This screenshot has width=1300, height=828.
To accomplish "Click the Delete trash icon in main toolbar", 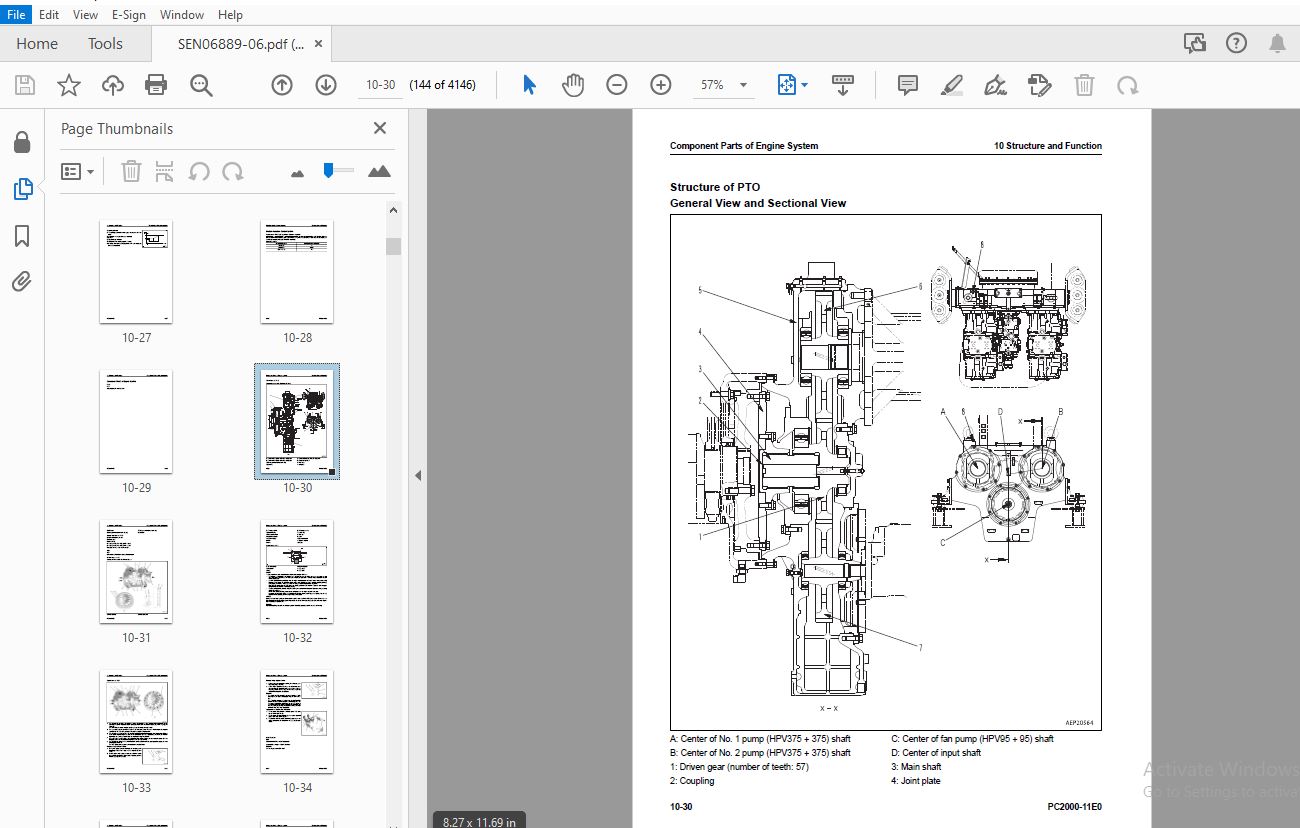I will point(1084,85).
